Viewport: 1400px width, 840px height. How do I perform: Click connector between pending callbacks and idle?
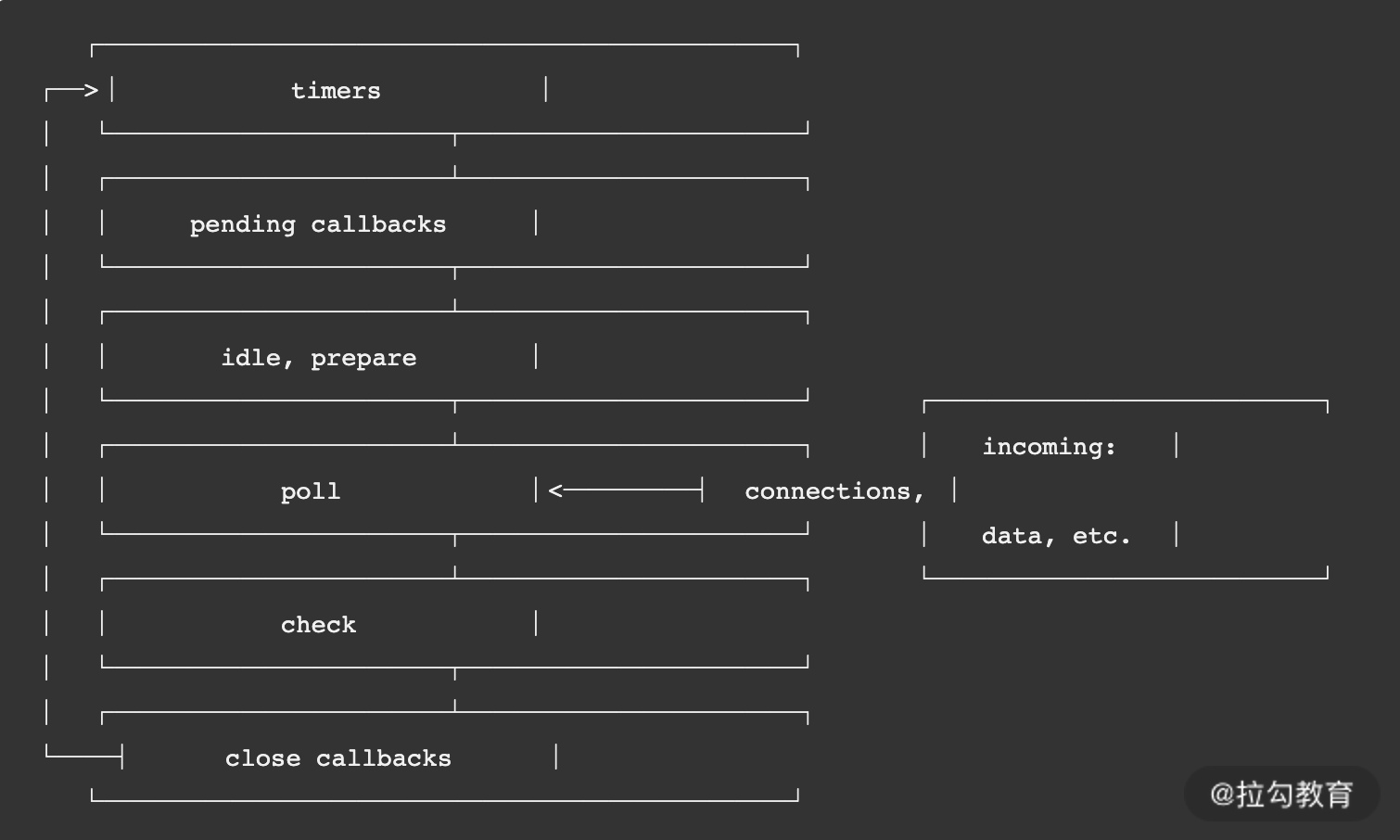point(454,288)
